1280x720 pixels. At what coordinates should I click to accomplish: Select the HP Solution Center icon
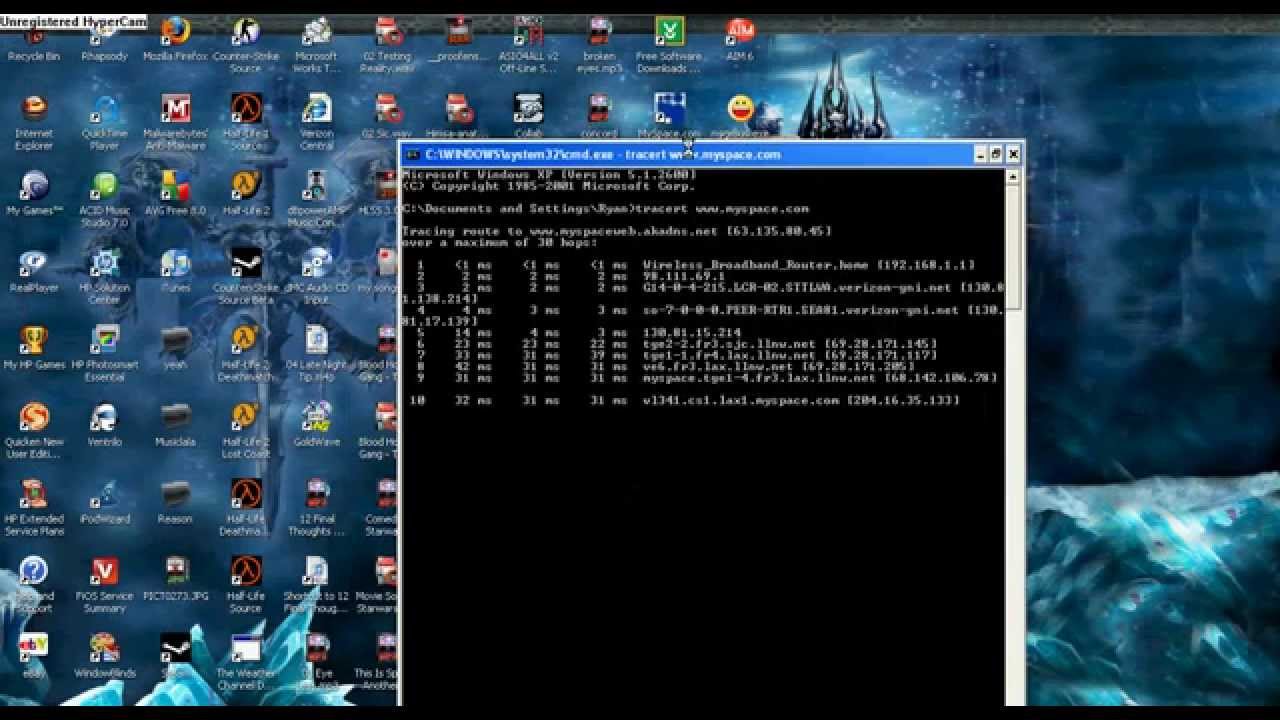pos(104,277)
